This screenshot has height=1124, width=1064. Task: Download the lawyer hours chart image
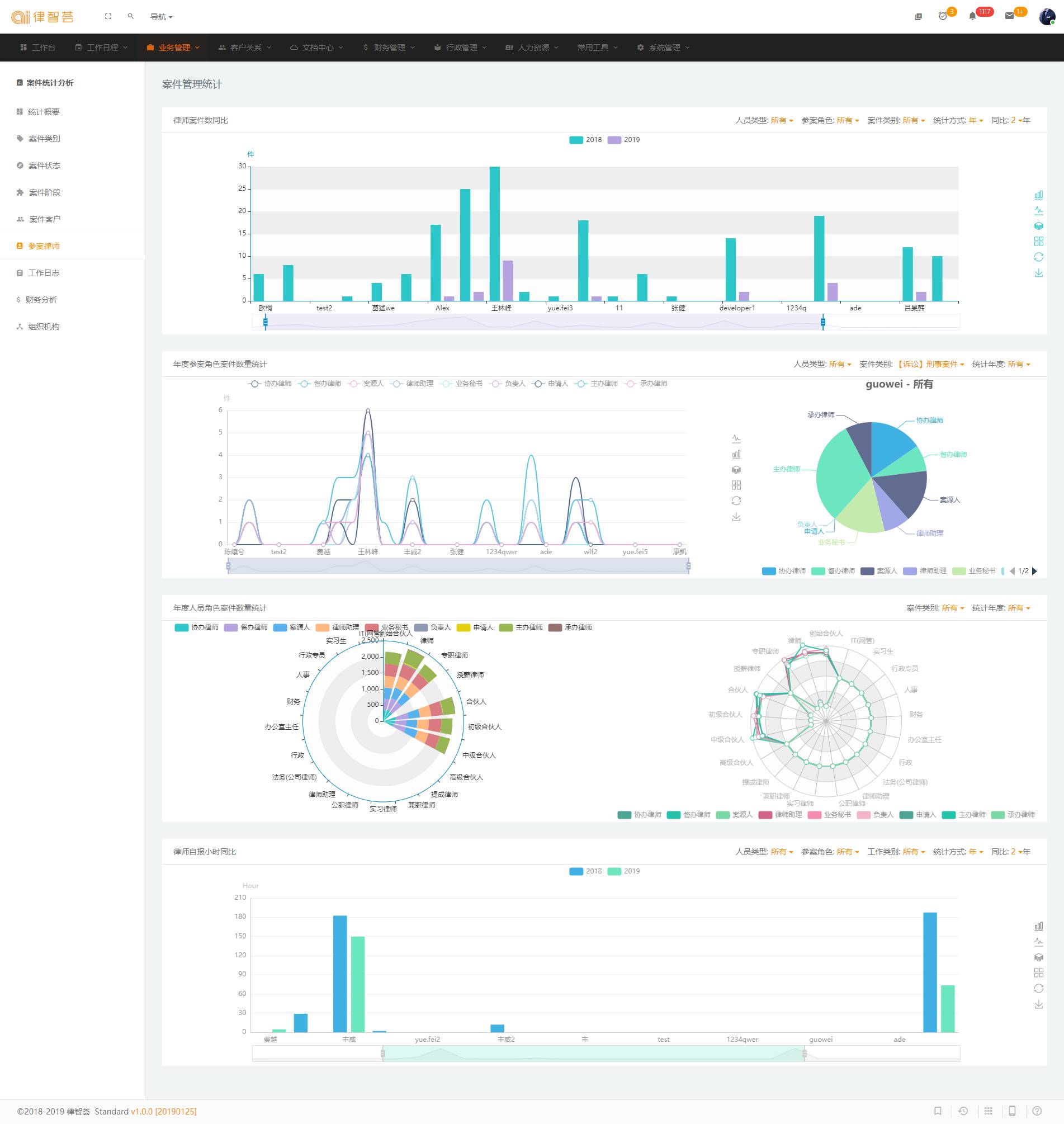(1038, 1004)
